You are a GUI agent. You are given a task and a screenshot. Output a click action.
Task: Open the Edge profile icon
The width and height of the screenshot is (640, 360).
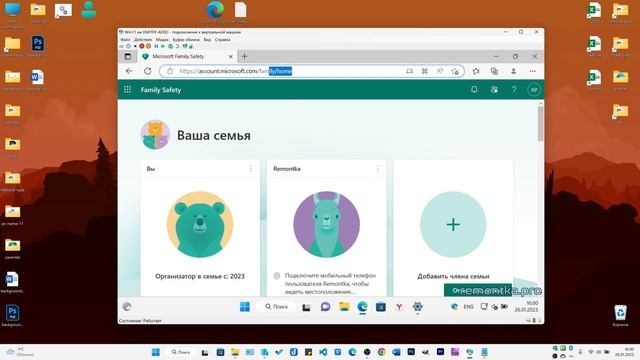[x=513, y=71]
